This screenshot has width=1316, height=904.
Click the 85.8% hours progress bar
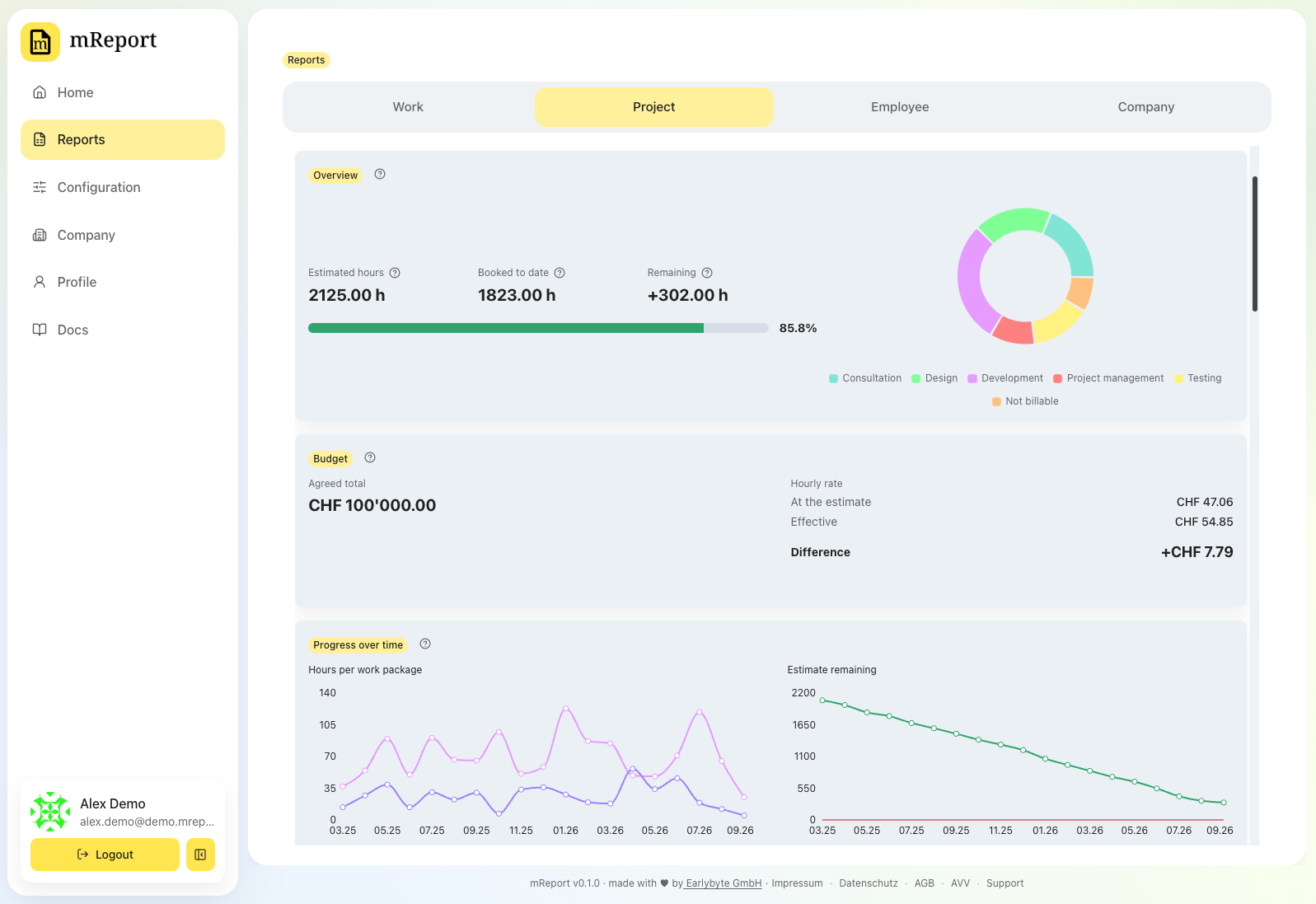pos(538,328)
